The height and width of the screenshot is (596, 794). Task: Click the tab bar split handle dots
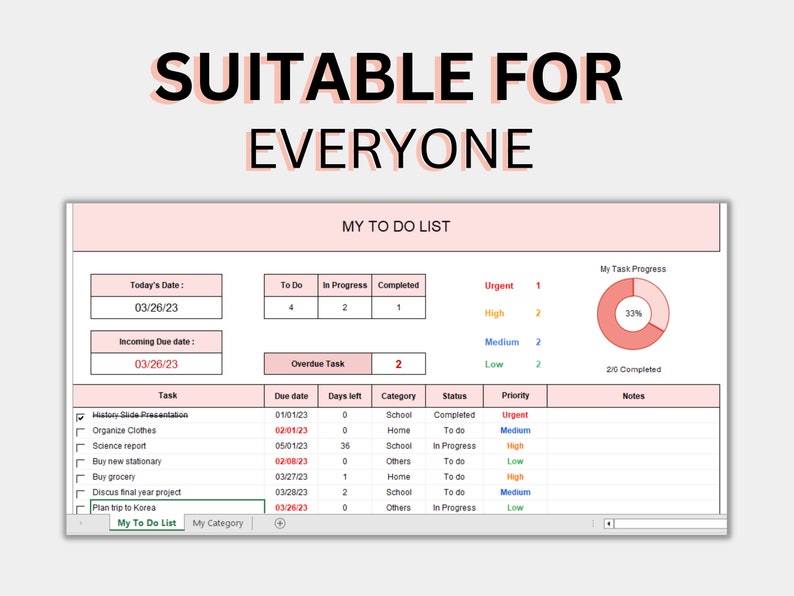[593, 524]
